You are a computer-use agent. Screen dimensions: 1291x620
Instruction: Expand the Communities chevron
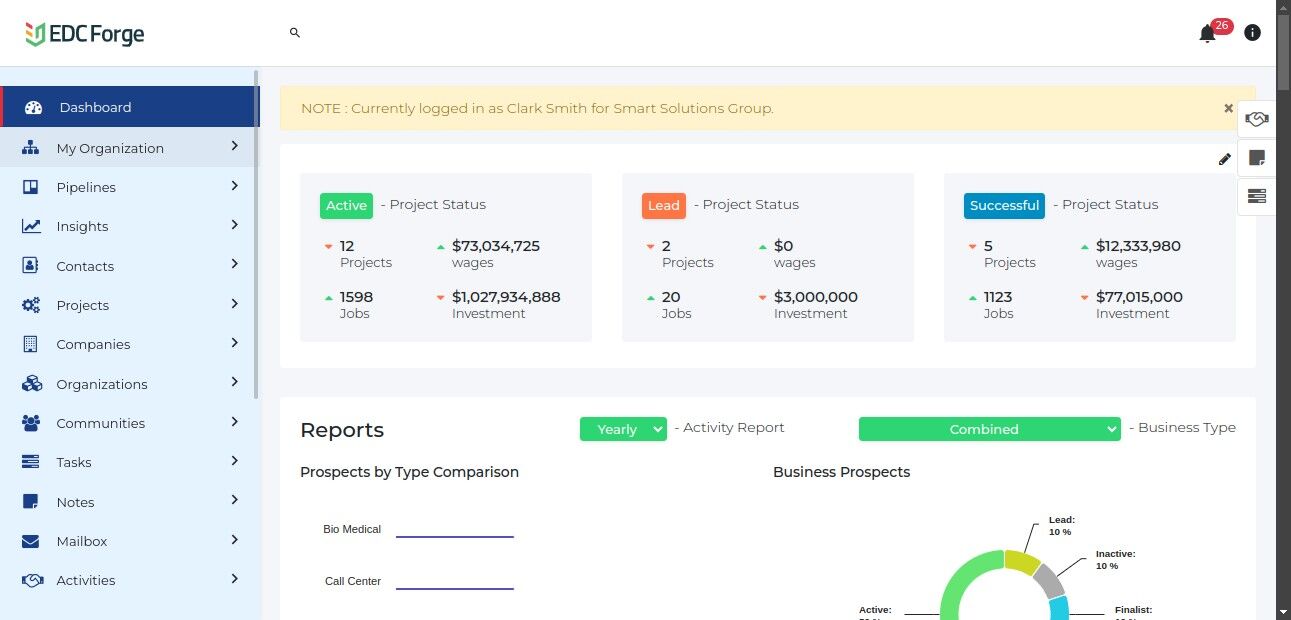tap(235, 422)
